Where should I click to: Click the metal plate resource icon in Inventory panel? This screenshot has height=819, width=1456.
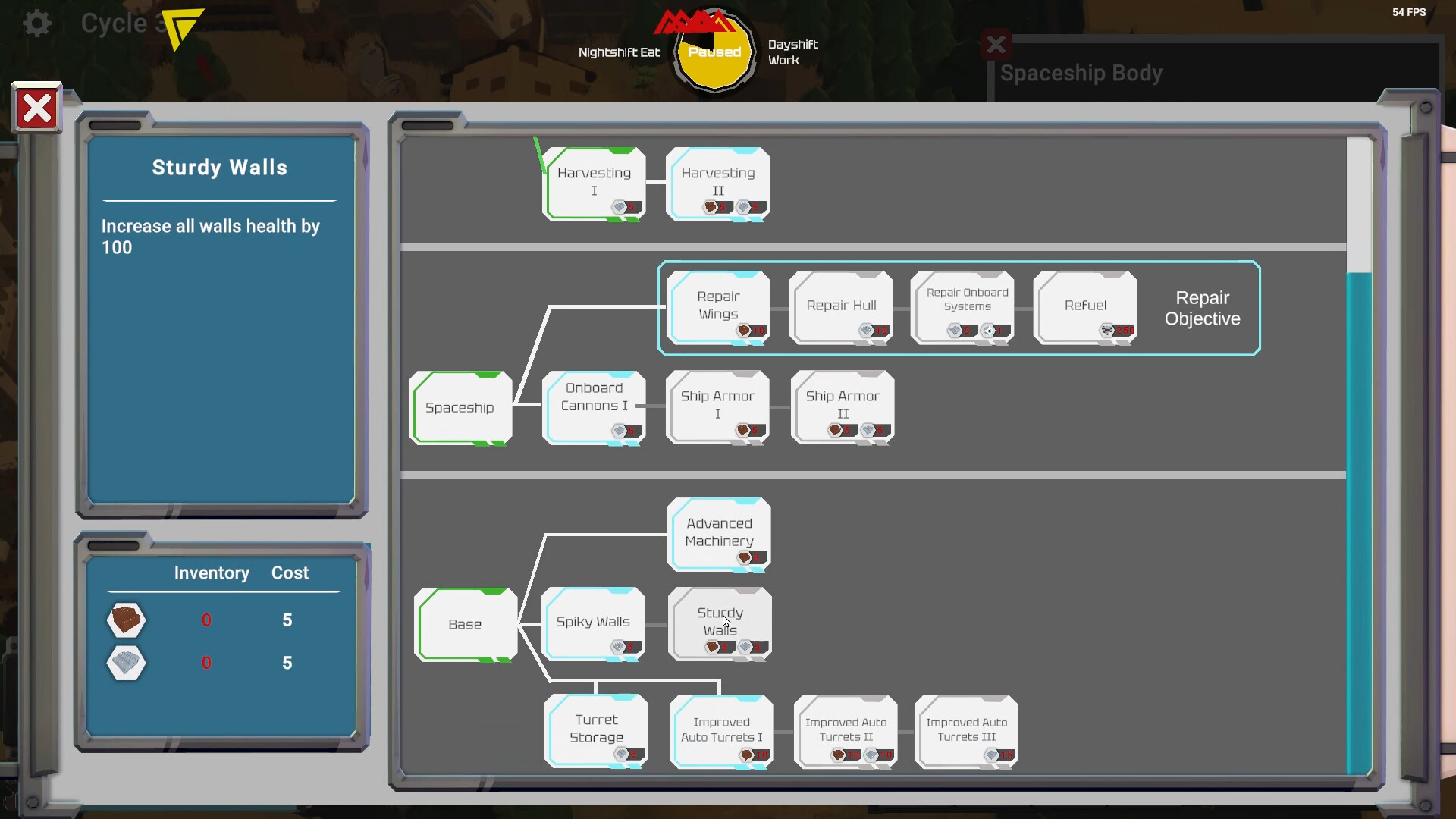click(126, 663)
